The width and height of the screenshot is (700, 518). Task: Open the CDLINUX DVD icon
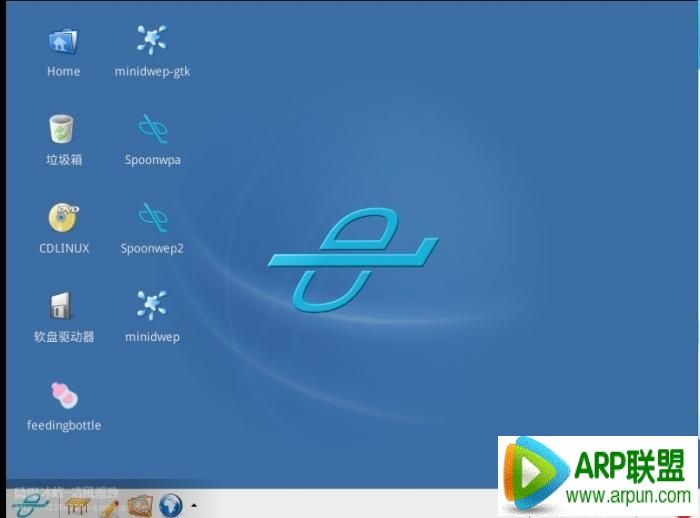pos(64,217)
